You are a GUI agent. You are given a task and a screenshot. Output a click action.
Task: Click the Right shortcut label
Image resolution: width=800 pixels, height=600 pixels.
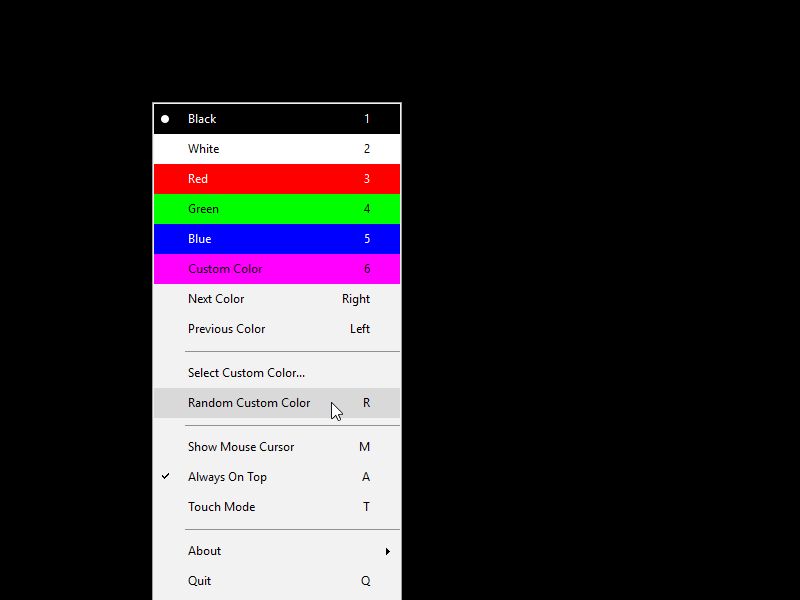click(356, 299)
